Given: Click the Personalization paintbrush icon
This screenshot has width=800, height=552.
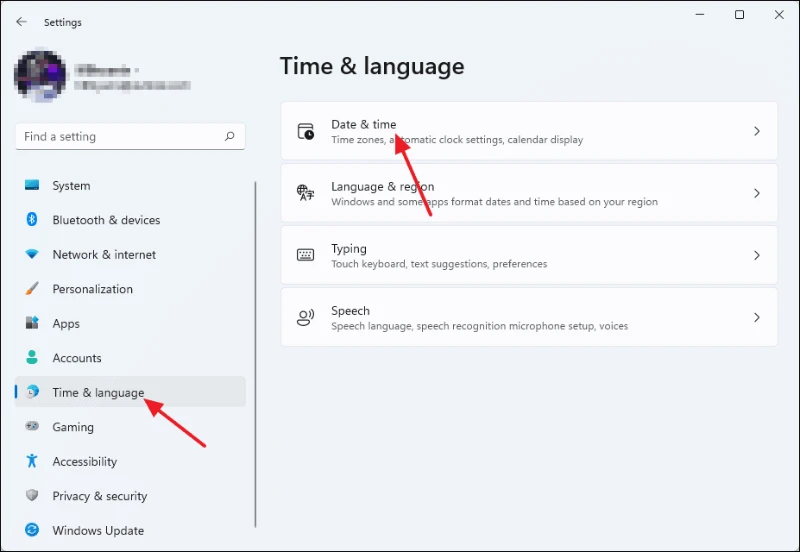Looking at the screenshot, I should click(x=32, y=288).
